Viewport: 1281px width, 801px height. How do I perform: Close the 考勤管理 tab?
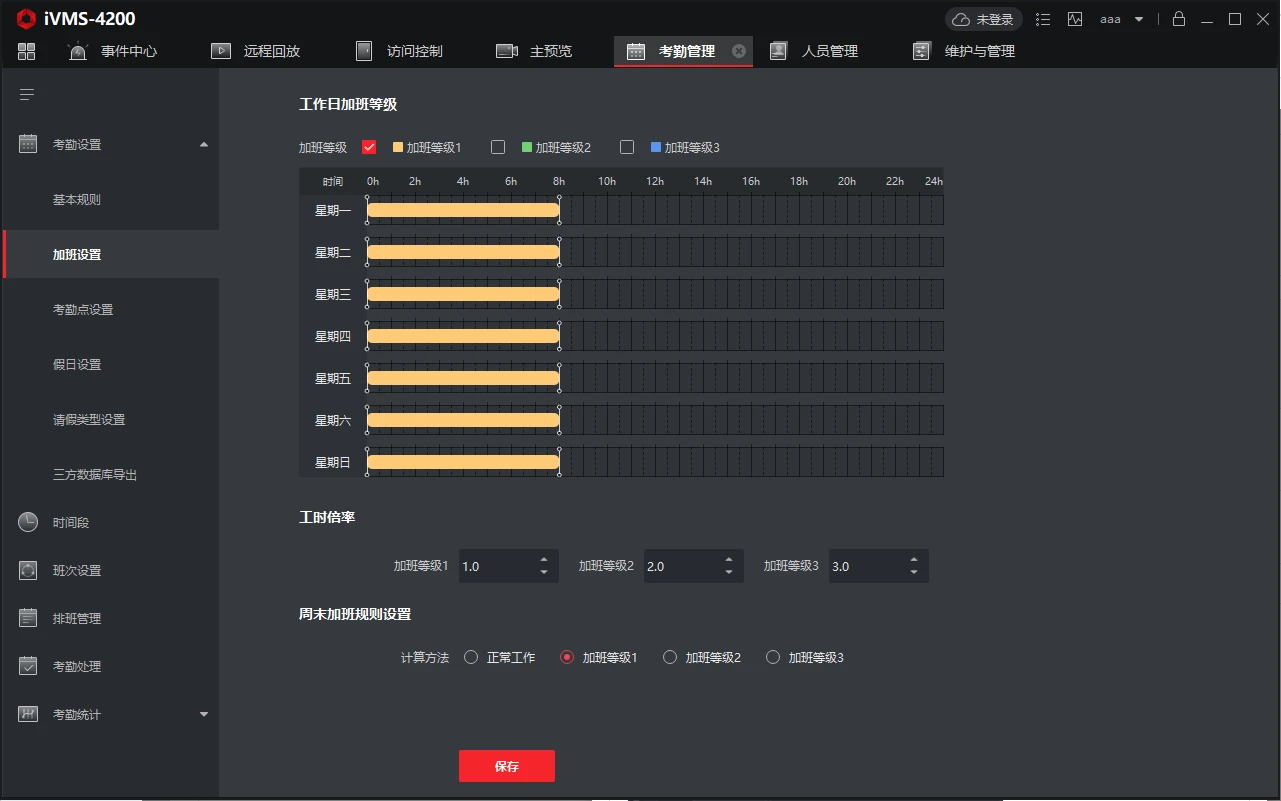[739, 51]
